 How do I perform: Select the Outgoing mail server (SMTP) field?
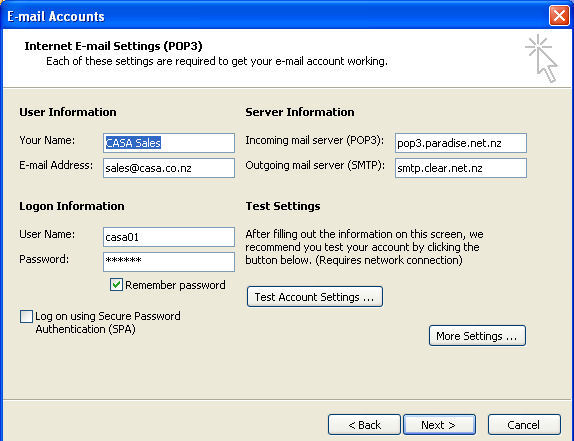tap(461, 168)
